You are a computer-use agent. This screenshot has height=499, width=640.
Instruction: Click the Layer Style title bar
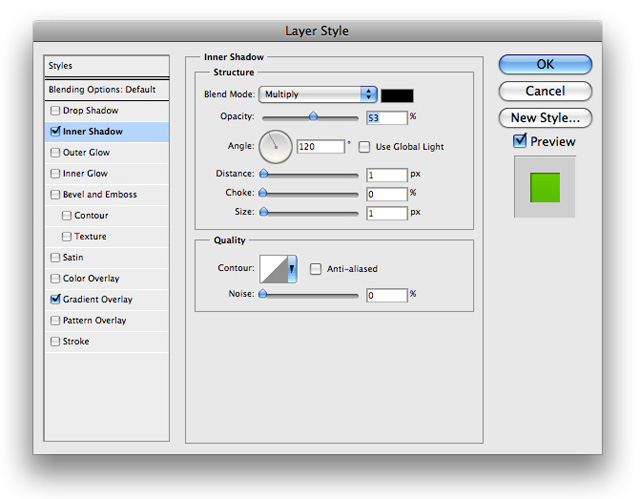tap(317, 31)
